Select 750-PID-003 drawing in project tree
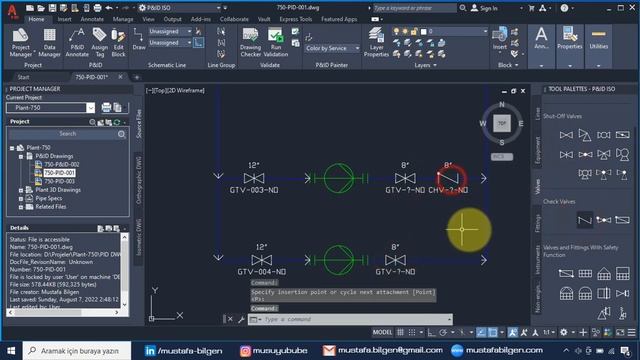Viewport: 640px width, 360px height. coord(60,181)
